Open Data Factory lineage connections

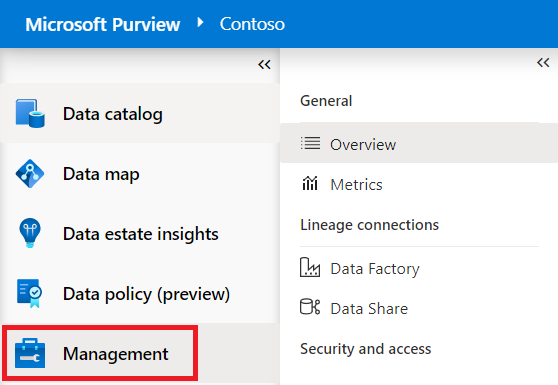pyautogui.click(x=419, y=268)
